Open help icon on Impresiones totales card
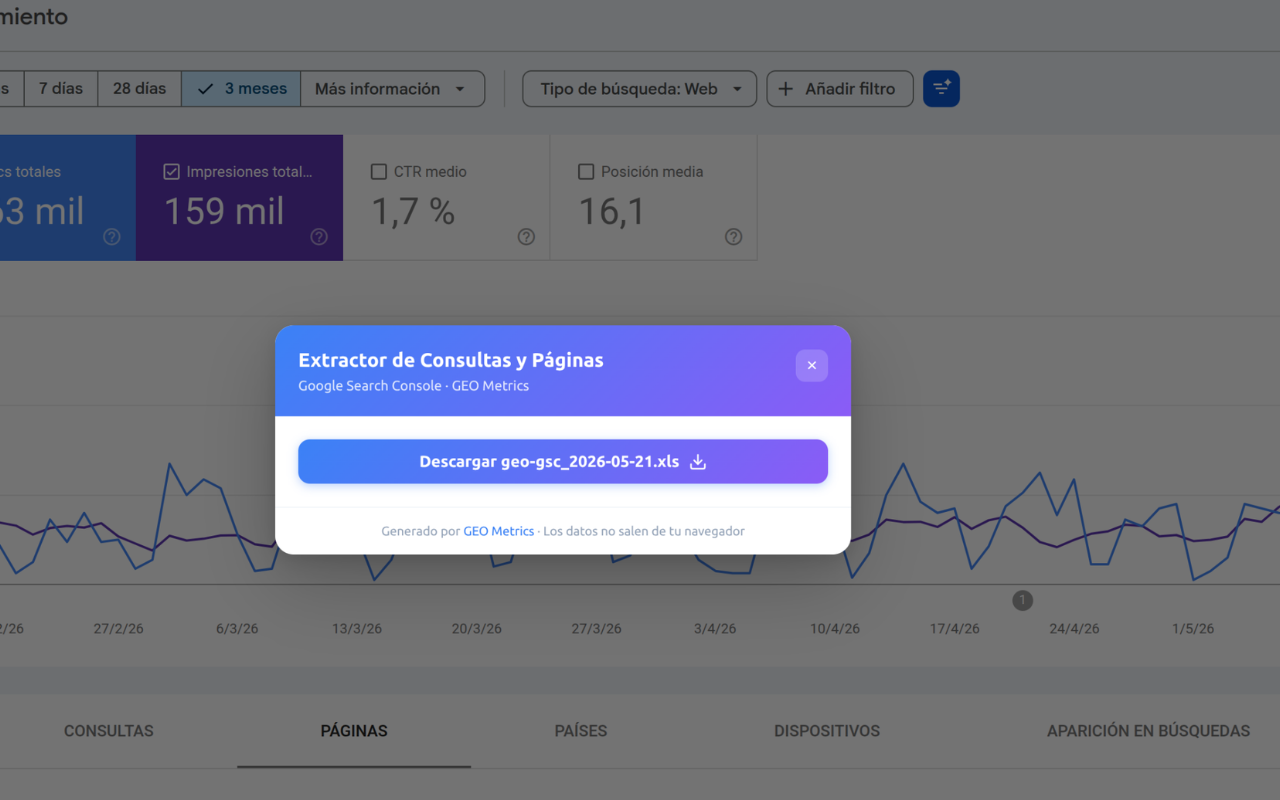This screenshot has width=1280, height=800. point(319,237)
